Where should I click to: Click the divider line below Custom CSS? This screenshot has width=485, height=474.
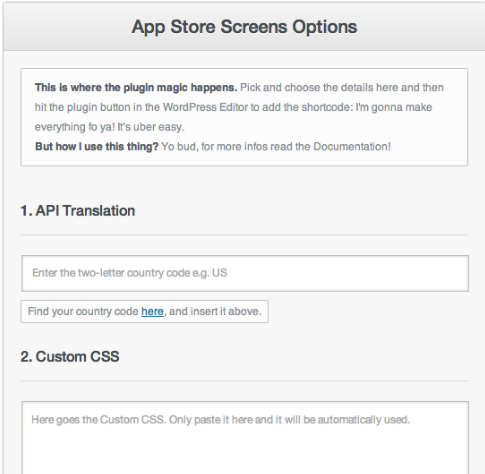tap(244, 380)
